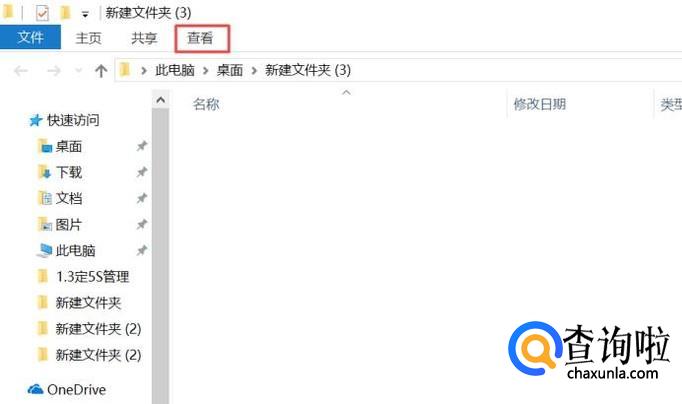Screen dimensions: 682x404
Task: Click 桌面 breadcrumb in the address bar
Action: (x=230, y=70)
